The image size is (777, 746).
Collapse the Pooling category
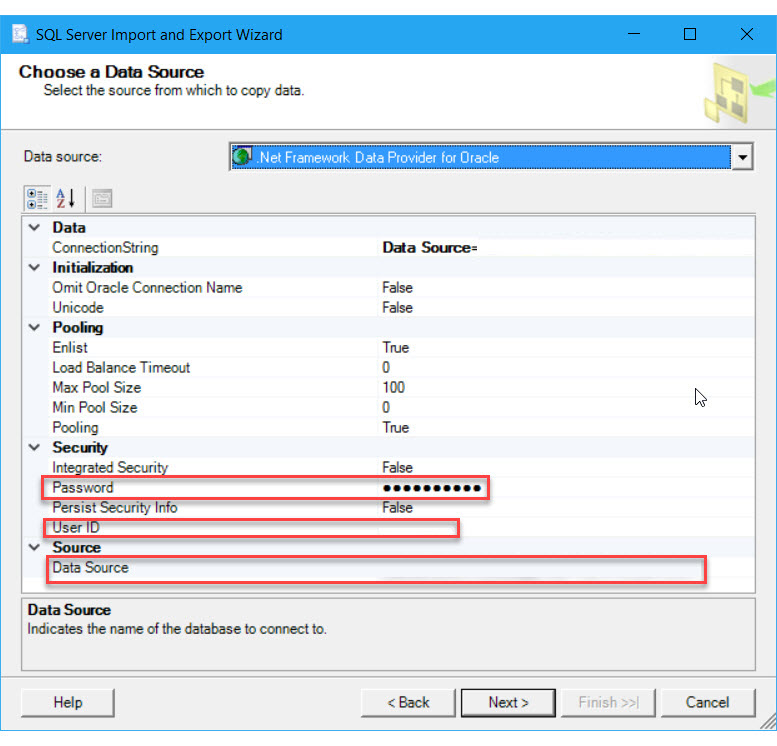click(34, 328)
